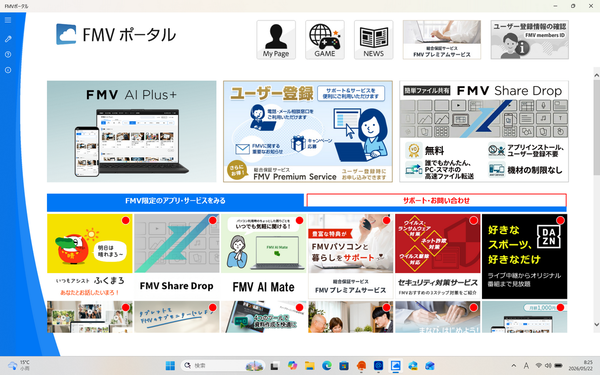The image size is (600, 375).
Task: Open the ユーザー登録 user registration banner
Action: point(308,131)
